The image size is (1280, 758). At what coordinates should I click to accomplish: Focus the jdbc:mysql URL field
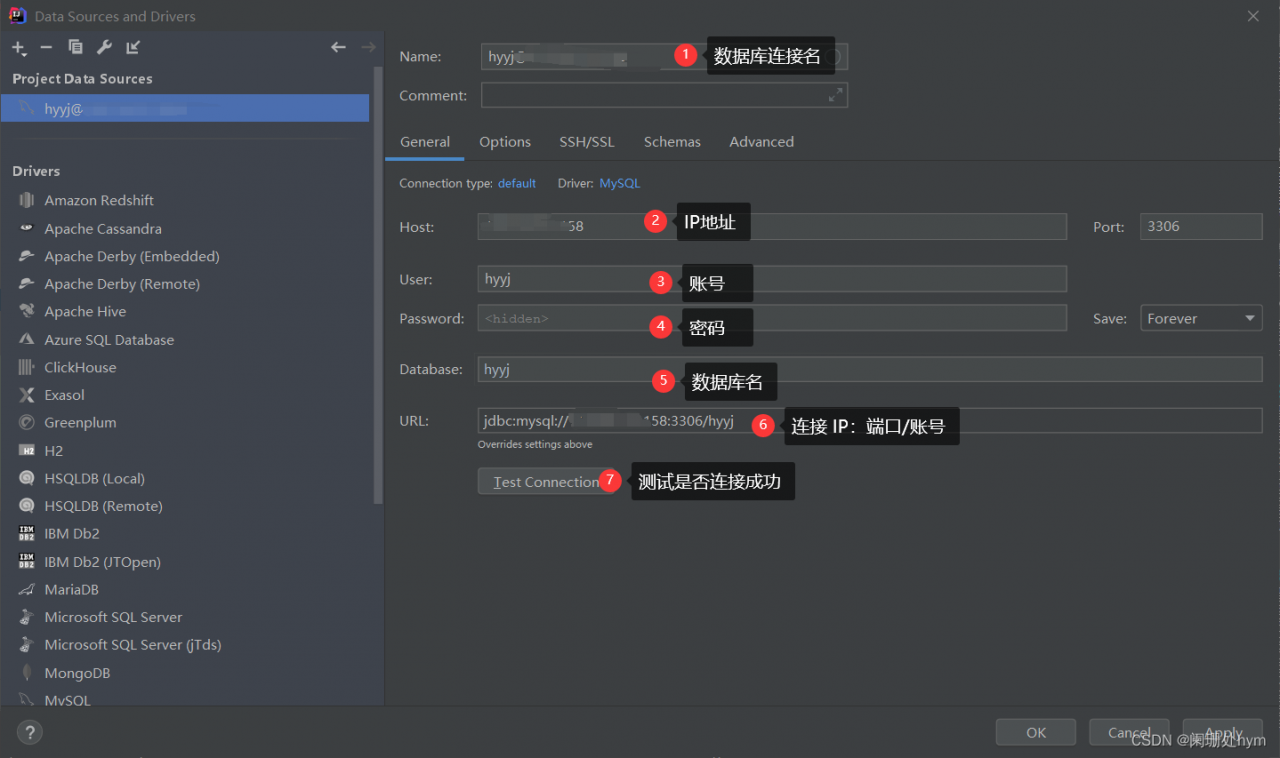click(x=870, y=421)
